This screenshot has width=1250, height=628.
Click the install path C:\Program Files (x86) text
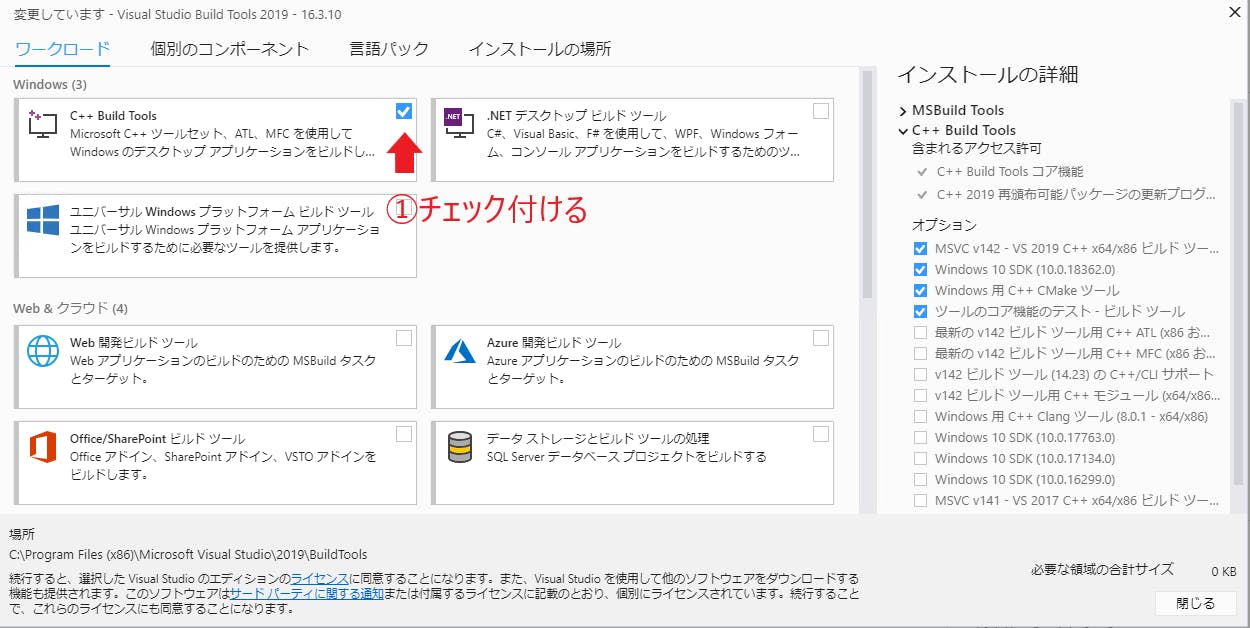188,555
